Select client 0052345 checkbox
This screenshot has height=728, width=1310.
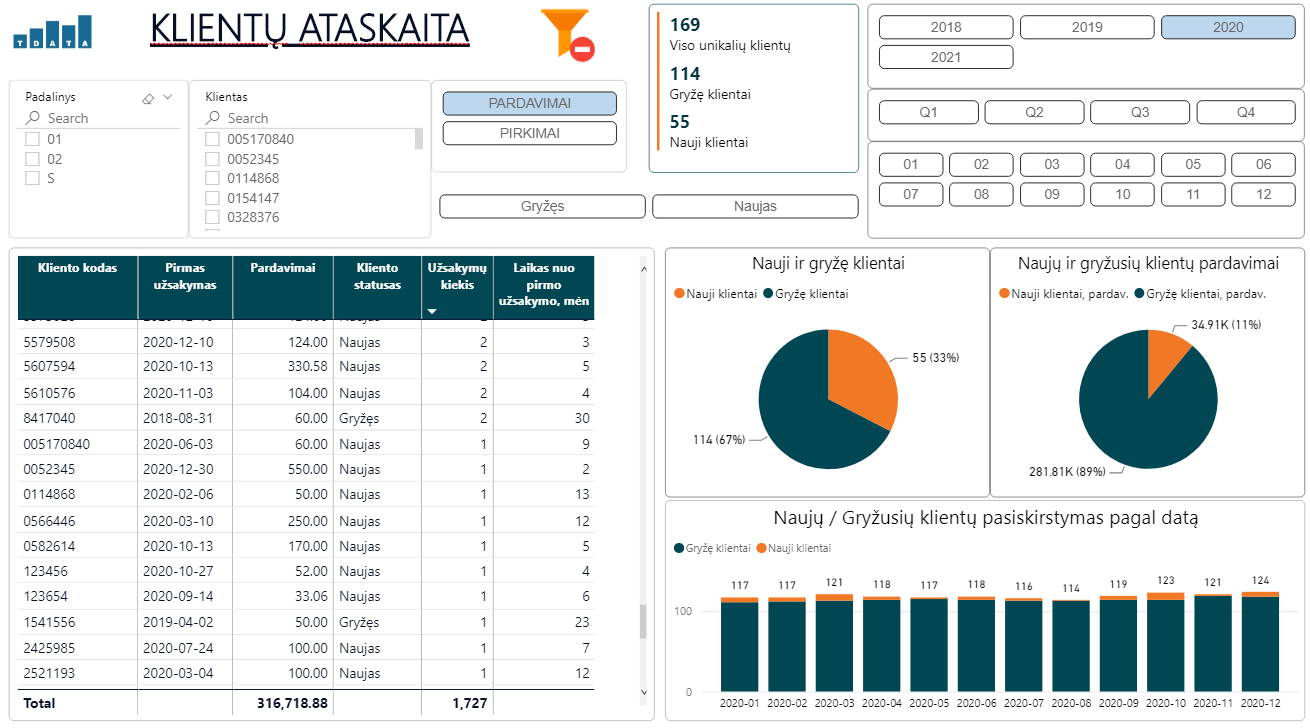(212, 159)
